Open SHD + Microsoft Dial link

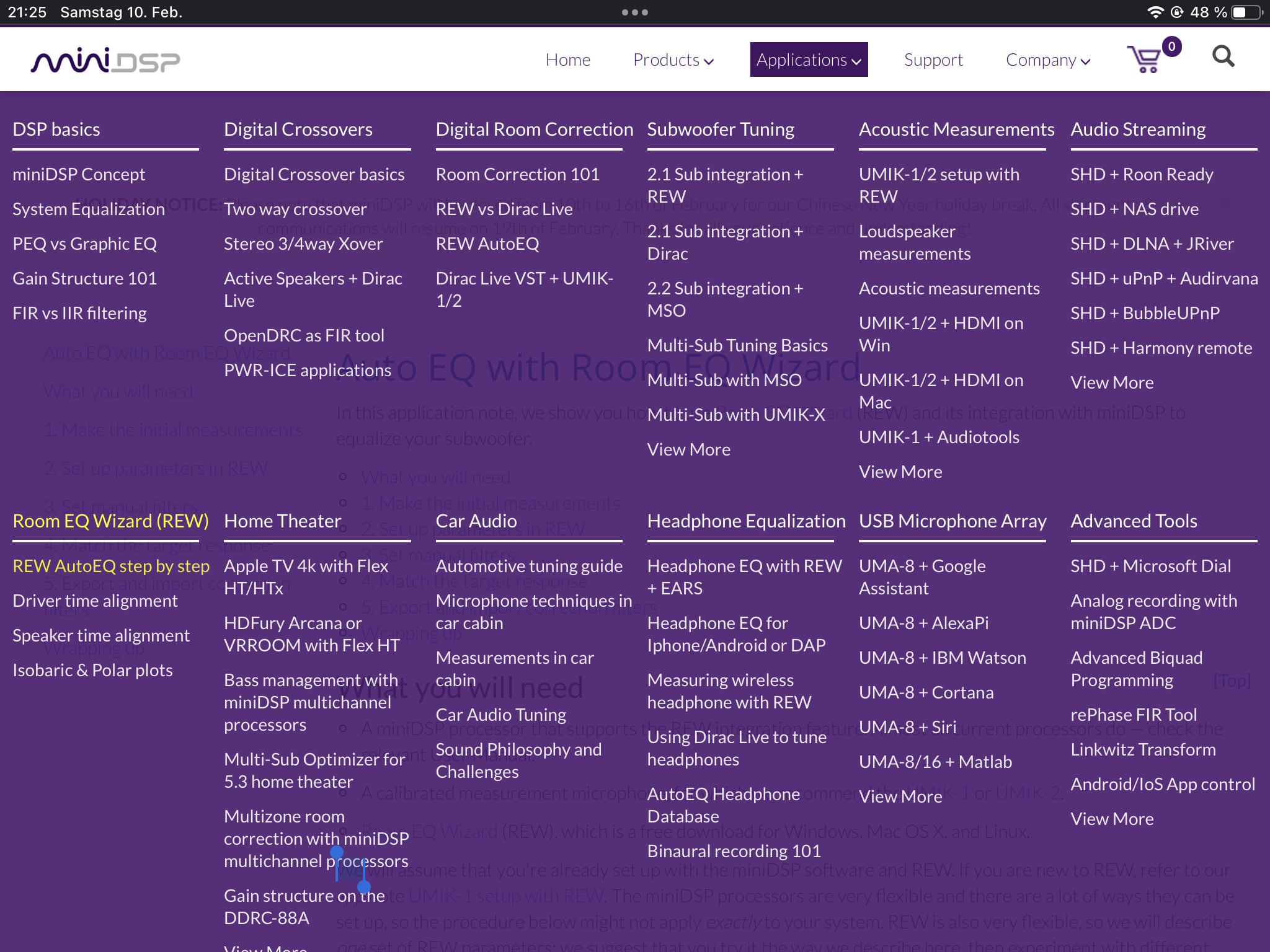(1150, 566)
